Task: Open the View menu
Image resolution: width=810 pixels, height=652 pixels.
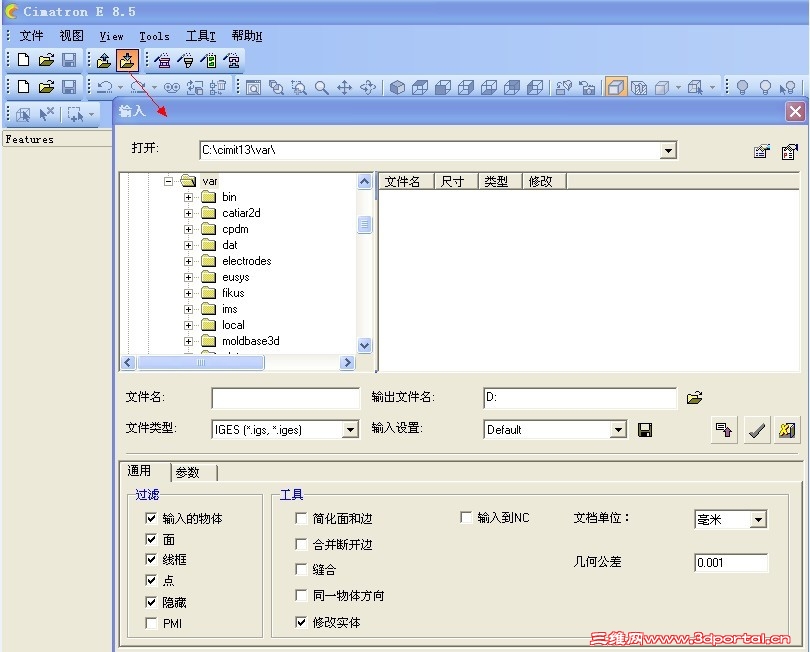Action: 111,36
